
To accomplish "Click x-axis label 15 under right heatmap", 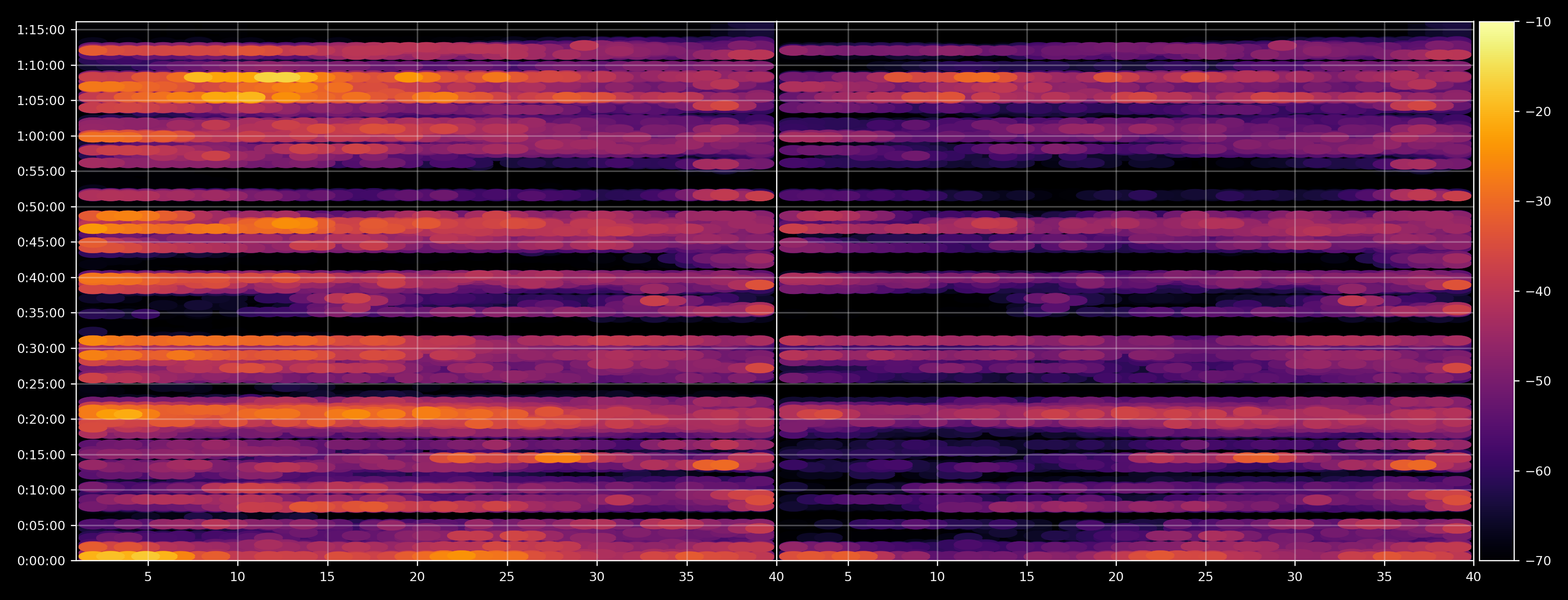I will coord(1027,576).
